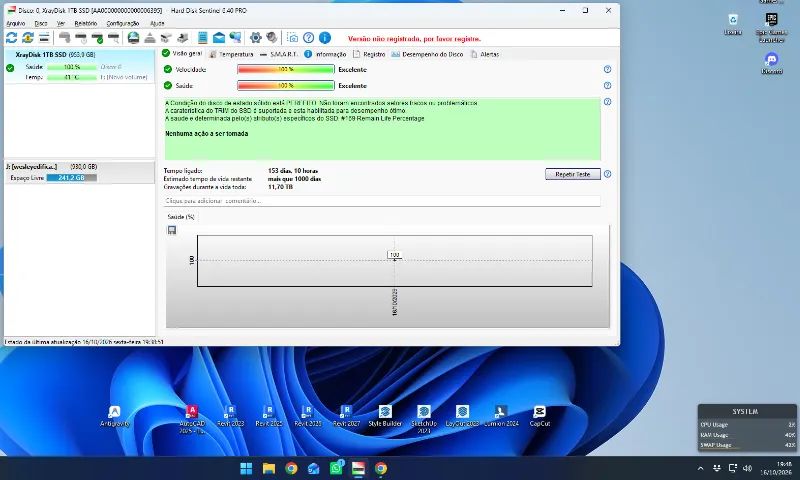Click the question mark help toolbar icon

[309, 37]
